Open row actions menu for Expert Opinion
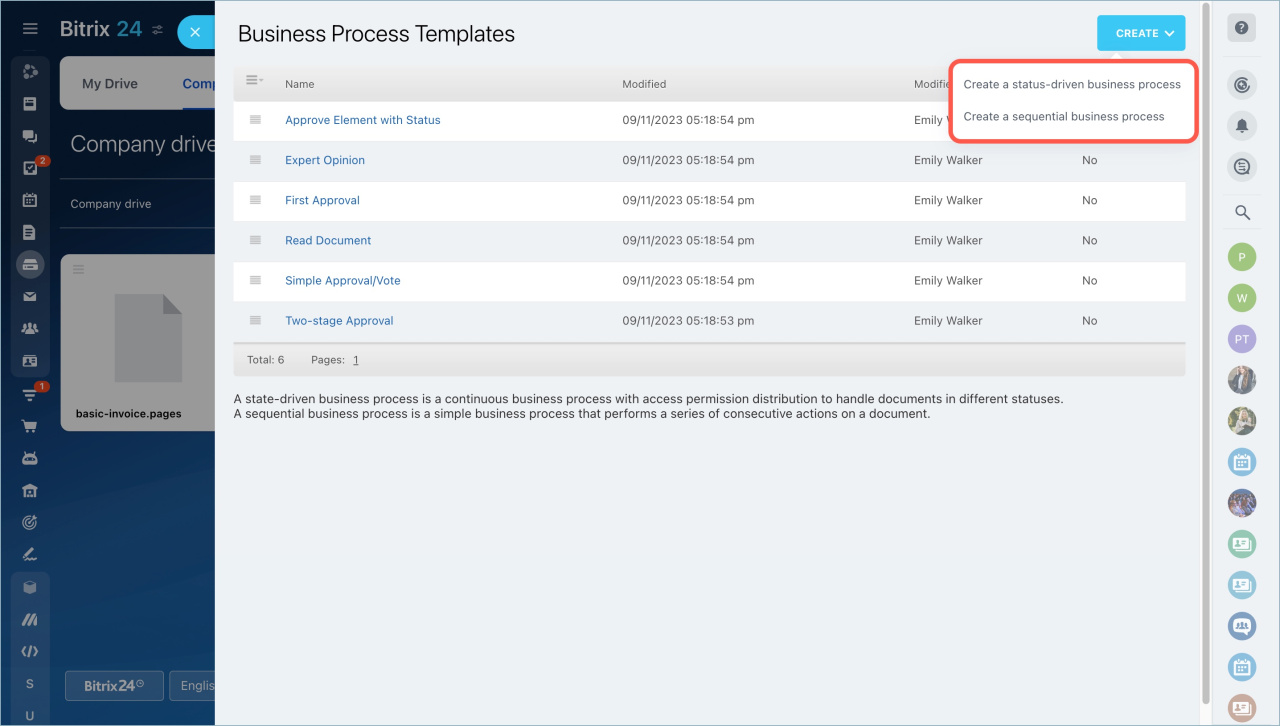 point(255,160)
